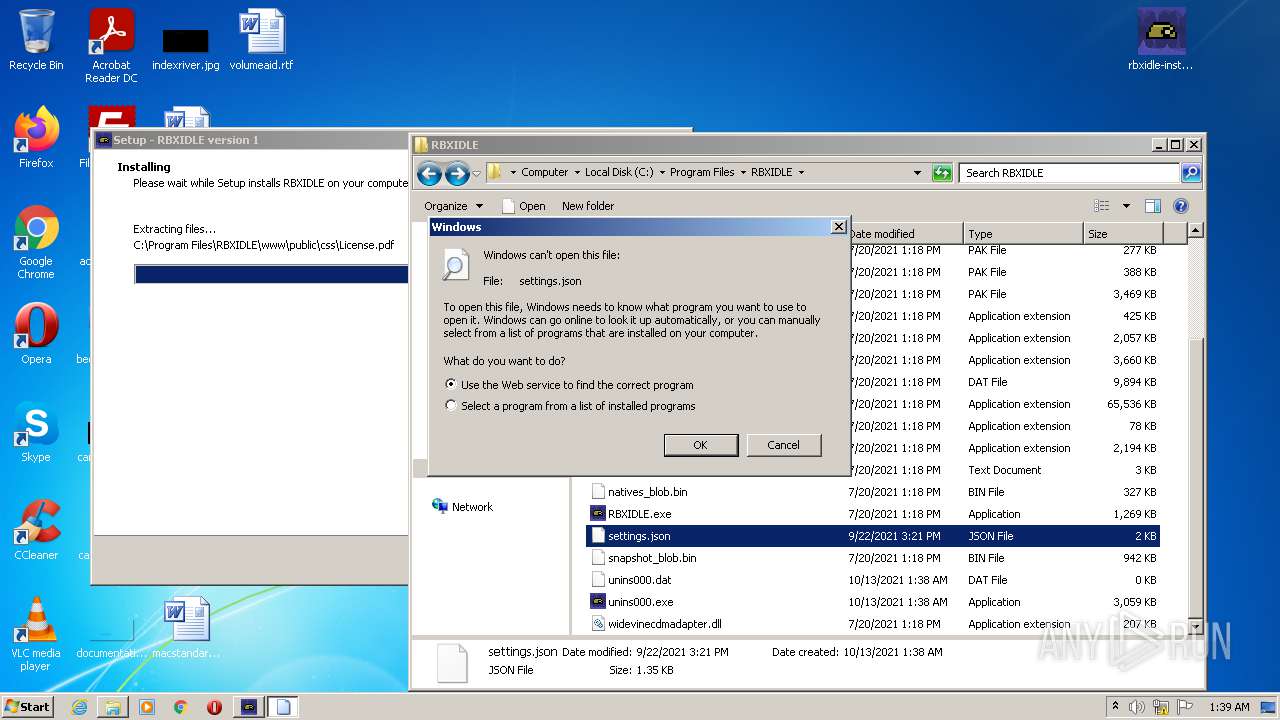Open Skype desktop shortcut
Image resolution: width=1280 pixels, height=720 pixels.
pos(36,432)
